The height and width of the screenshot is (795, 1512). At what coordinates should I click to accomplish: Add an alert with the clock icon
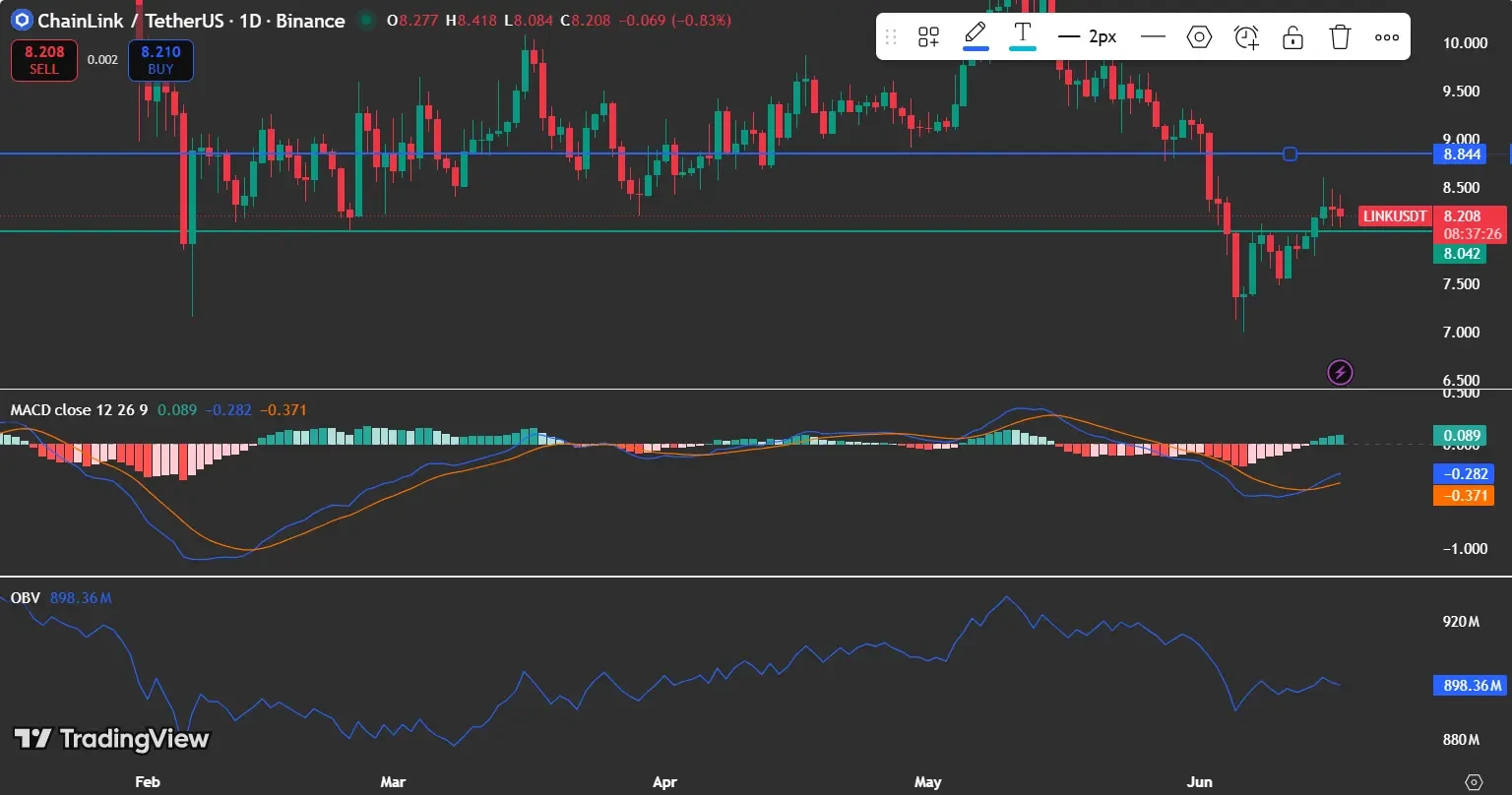[x=1246, y=37]
